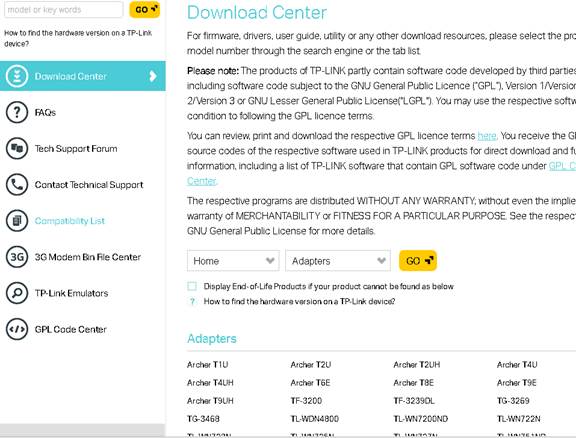Open hardware version help link below the checkbox
Screen dimensions: 576x438
[299, 302]
